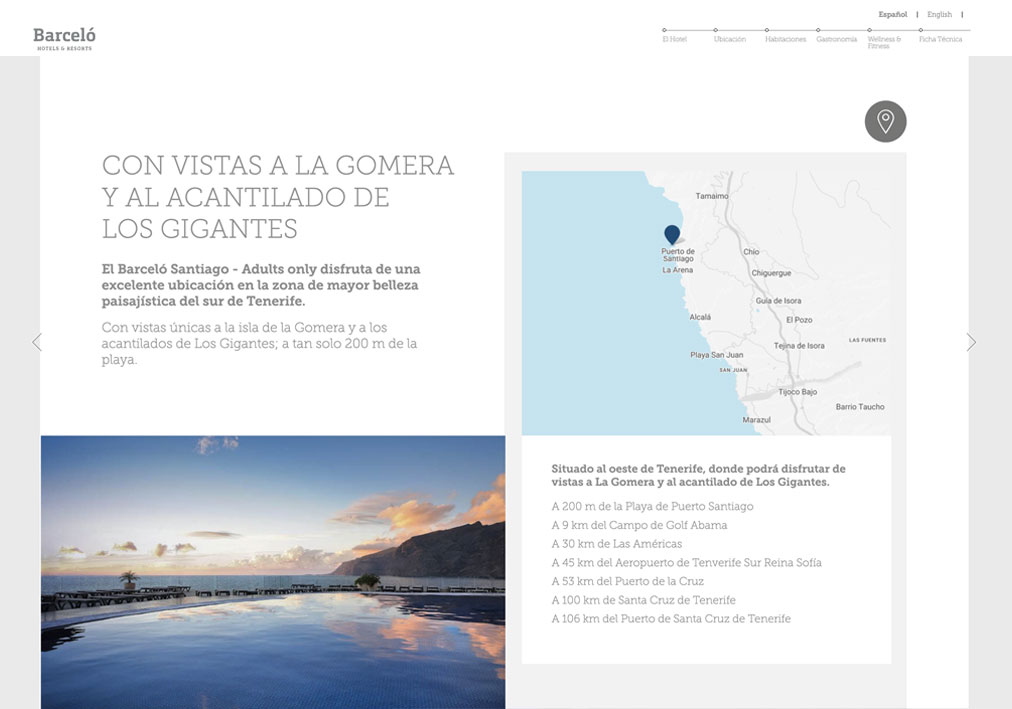The image size is (1012, 709).
Task: Click 'A 30 km de Las Américas'
Action: coord(616,544)
